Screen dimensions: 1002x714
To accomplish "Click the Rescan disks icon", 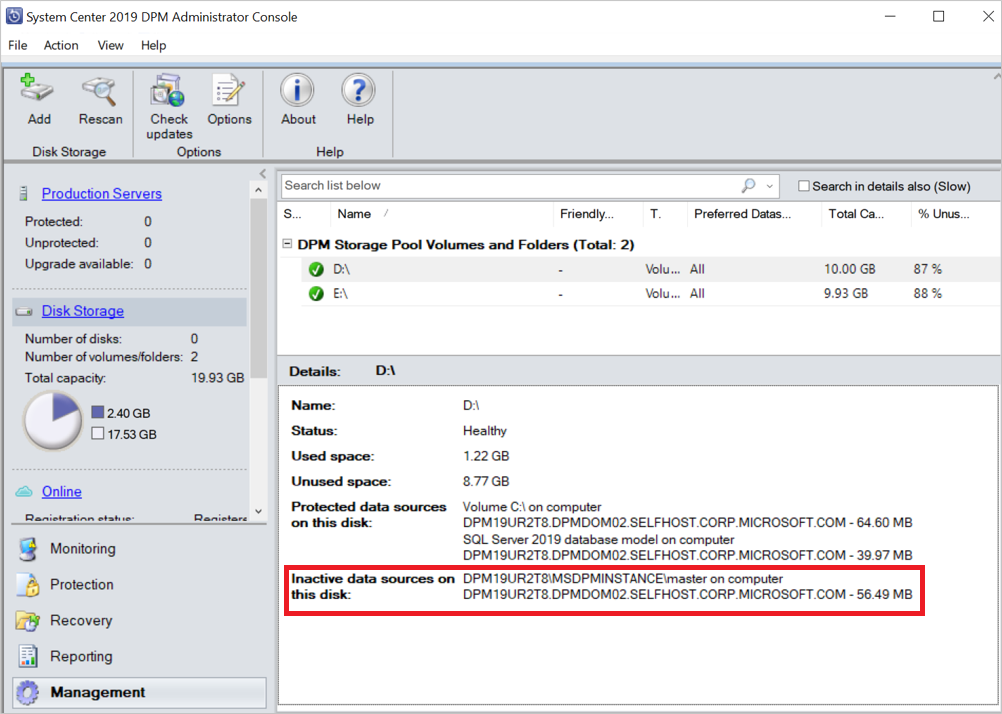I will tap(100, 91).
